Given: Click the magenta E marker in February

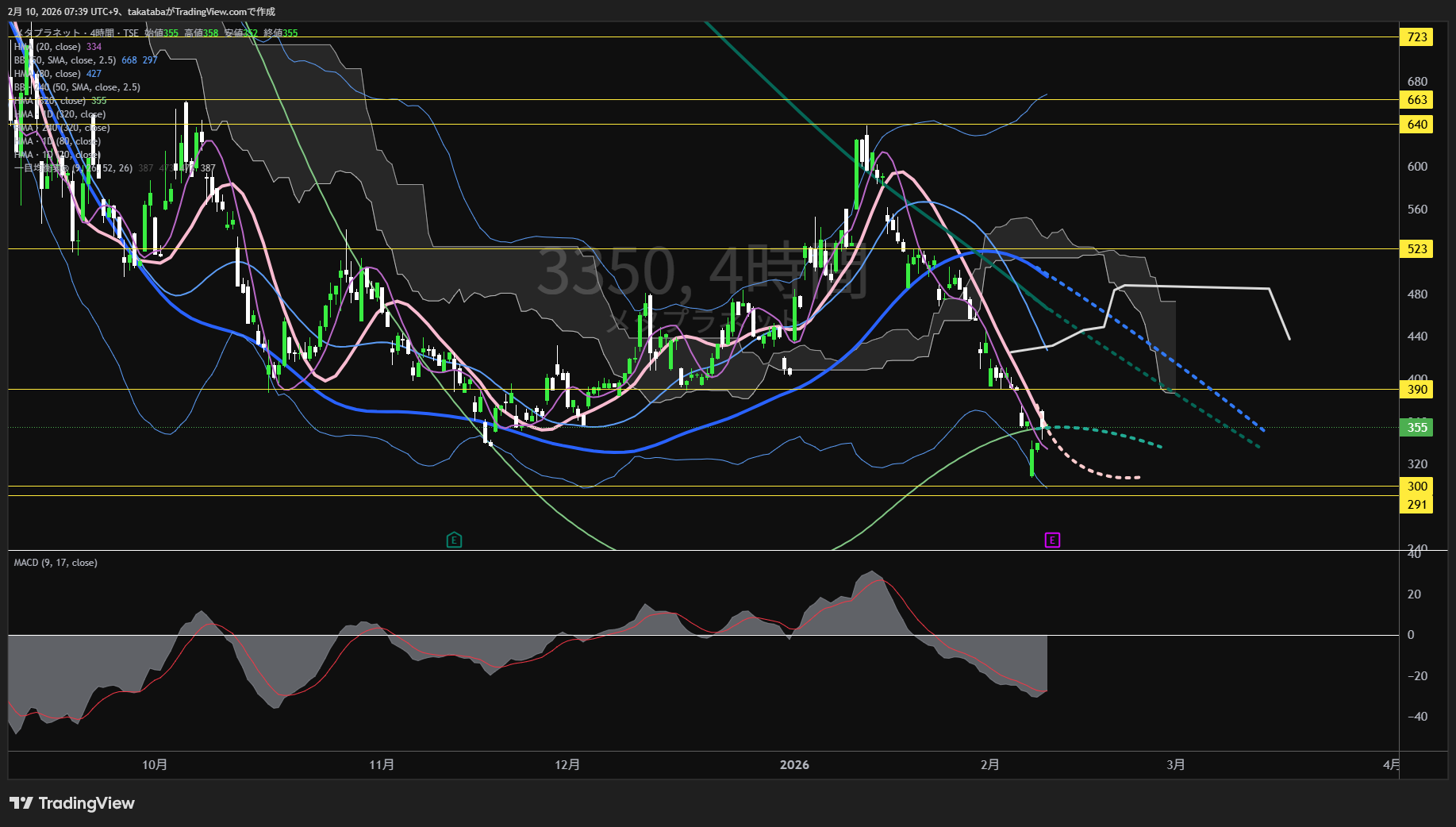Looking at the screenshot, I should pos(1052,540).
